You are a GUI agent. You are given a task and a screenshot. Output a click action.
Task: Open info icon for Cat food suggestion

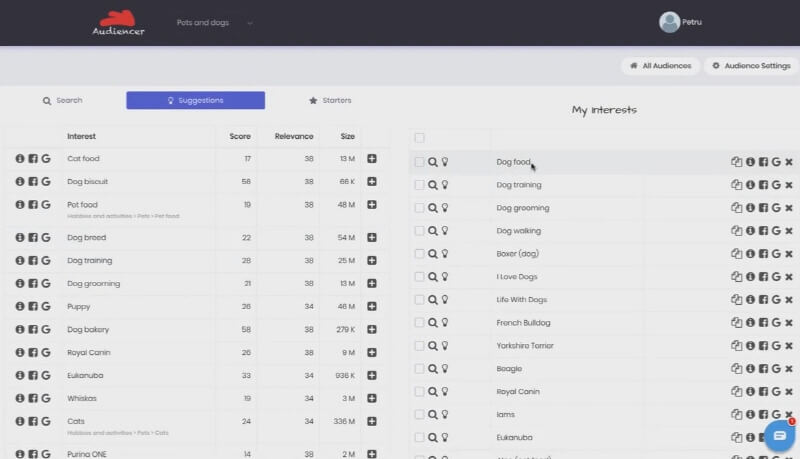coord(20,159)
